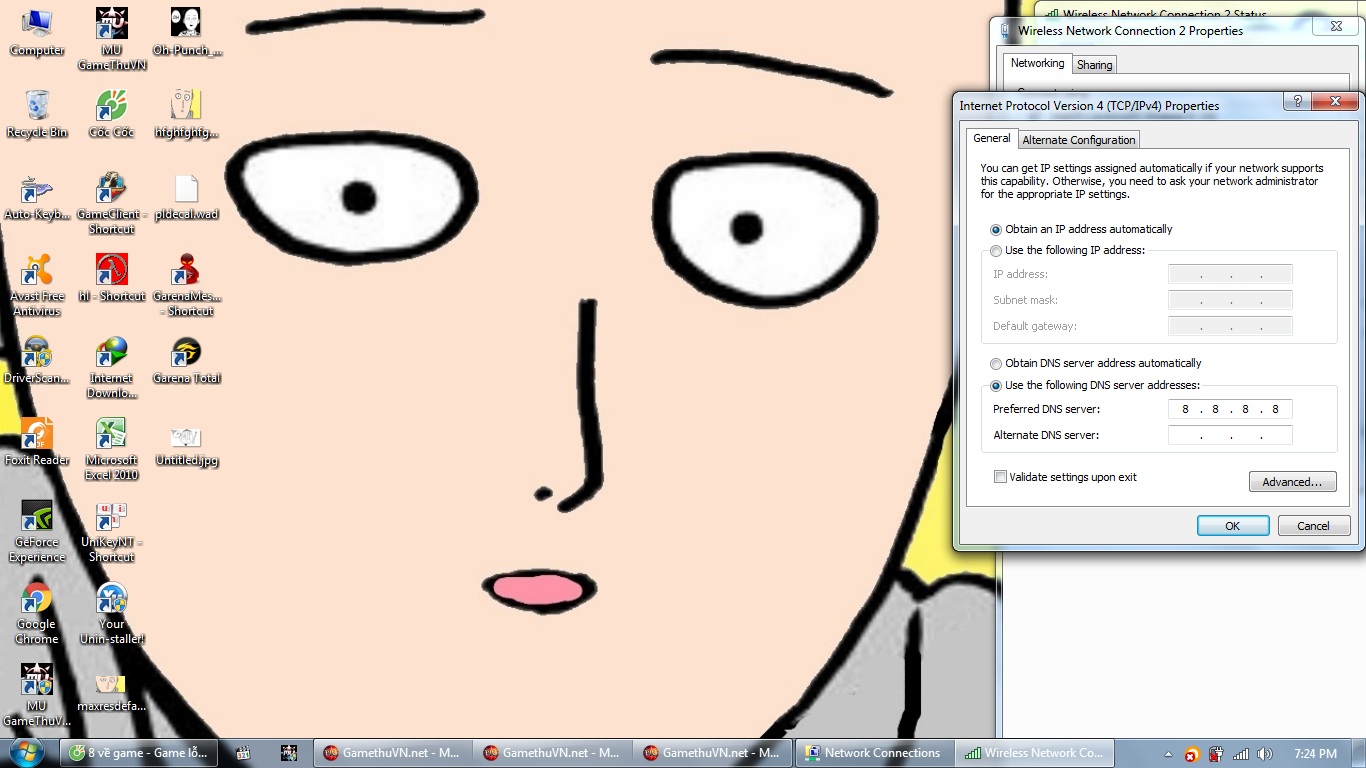Screen dimensions: 1366x768
Task: Switch to the General tab
Action: tap(992, 138)
